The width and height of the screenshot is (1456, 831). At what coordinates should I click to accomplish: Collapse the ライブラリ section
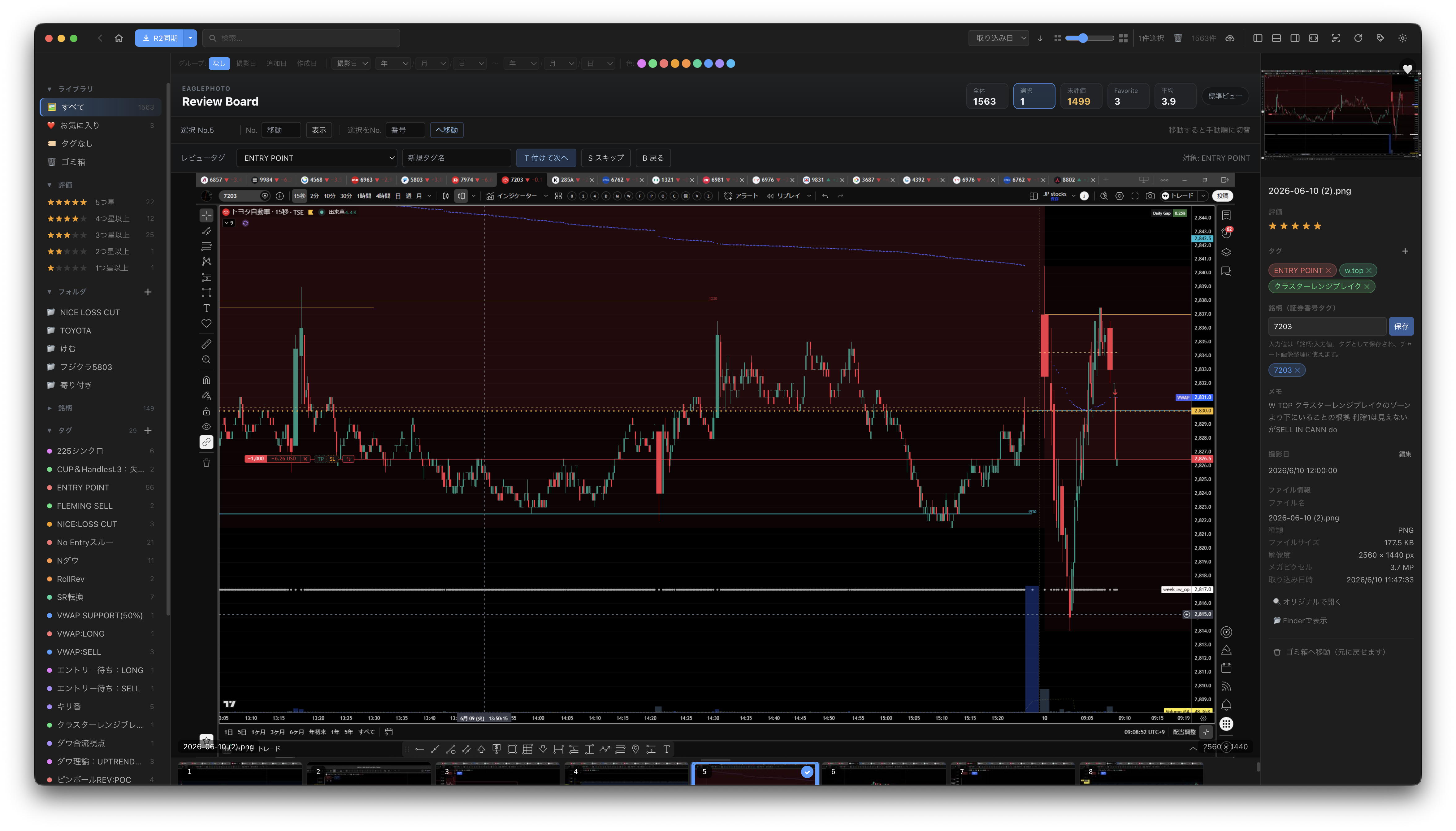click(x=50, y=89)
